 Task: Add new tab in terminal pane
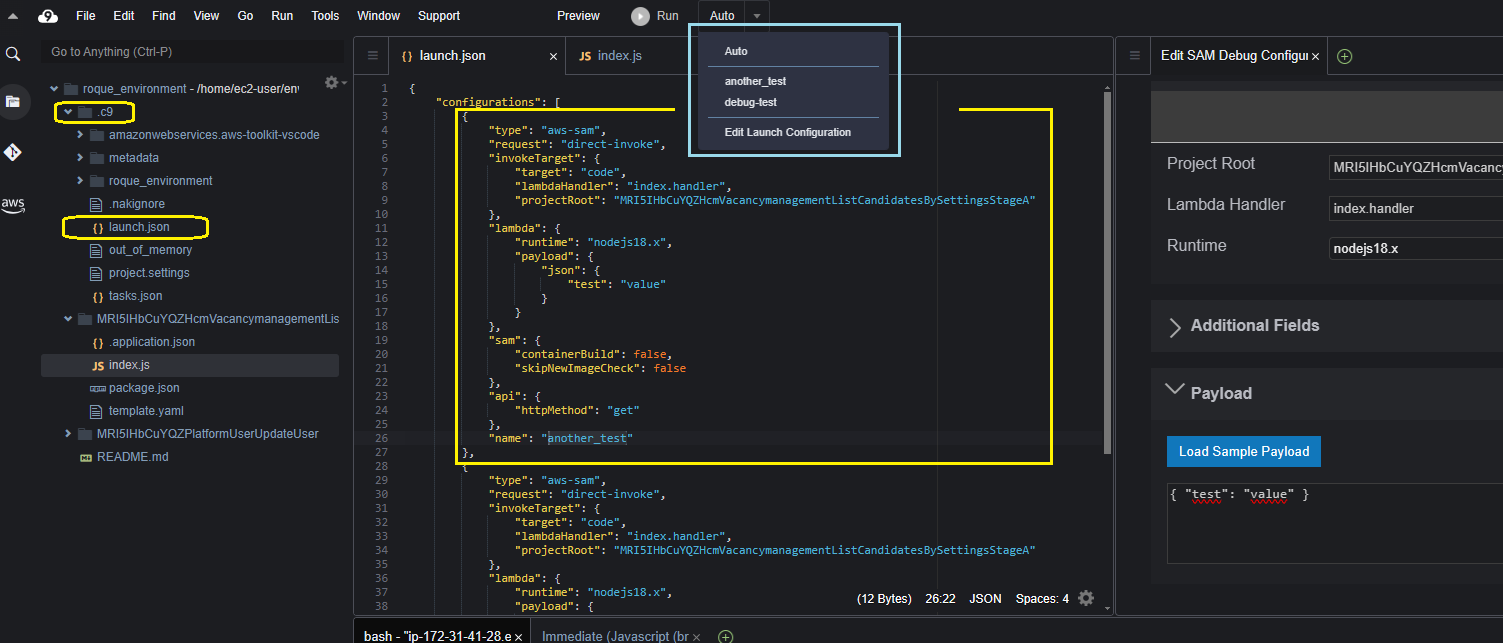(727, 636)
